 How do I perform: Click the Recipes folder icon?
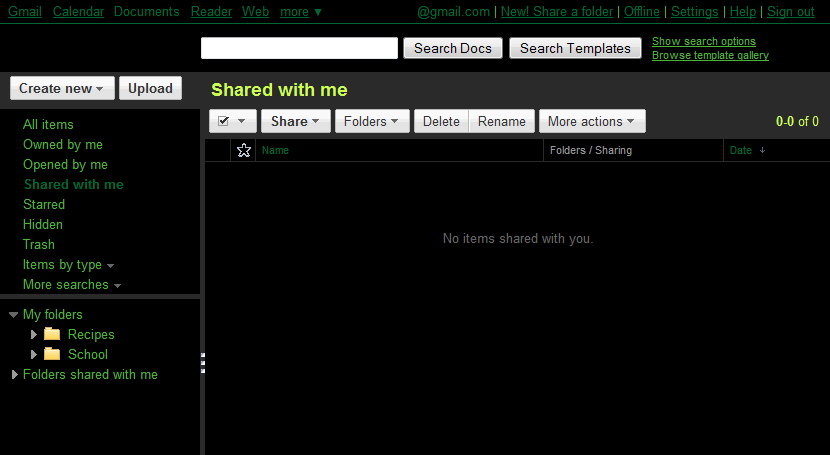pyautogui.click(x=52, y=334)
